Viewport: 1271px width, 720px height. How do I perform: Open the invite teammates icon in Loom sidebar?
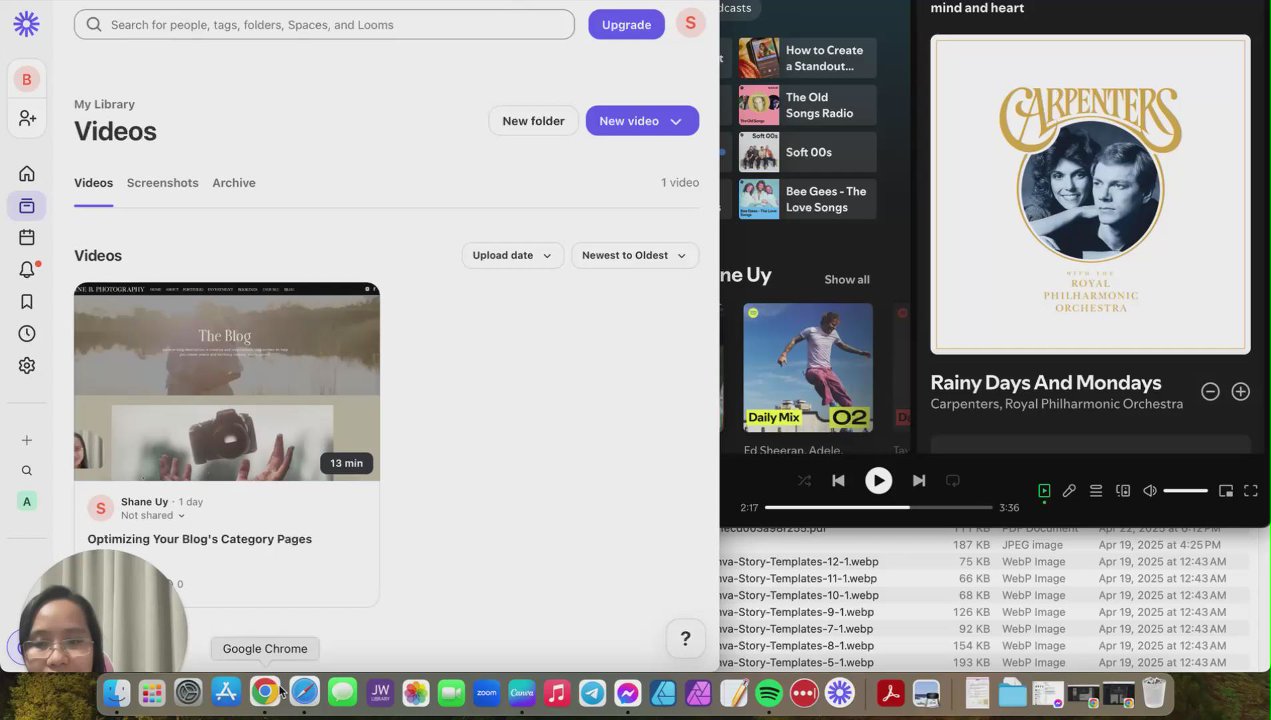point(27,118)
